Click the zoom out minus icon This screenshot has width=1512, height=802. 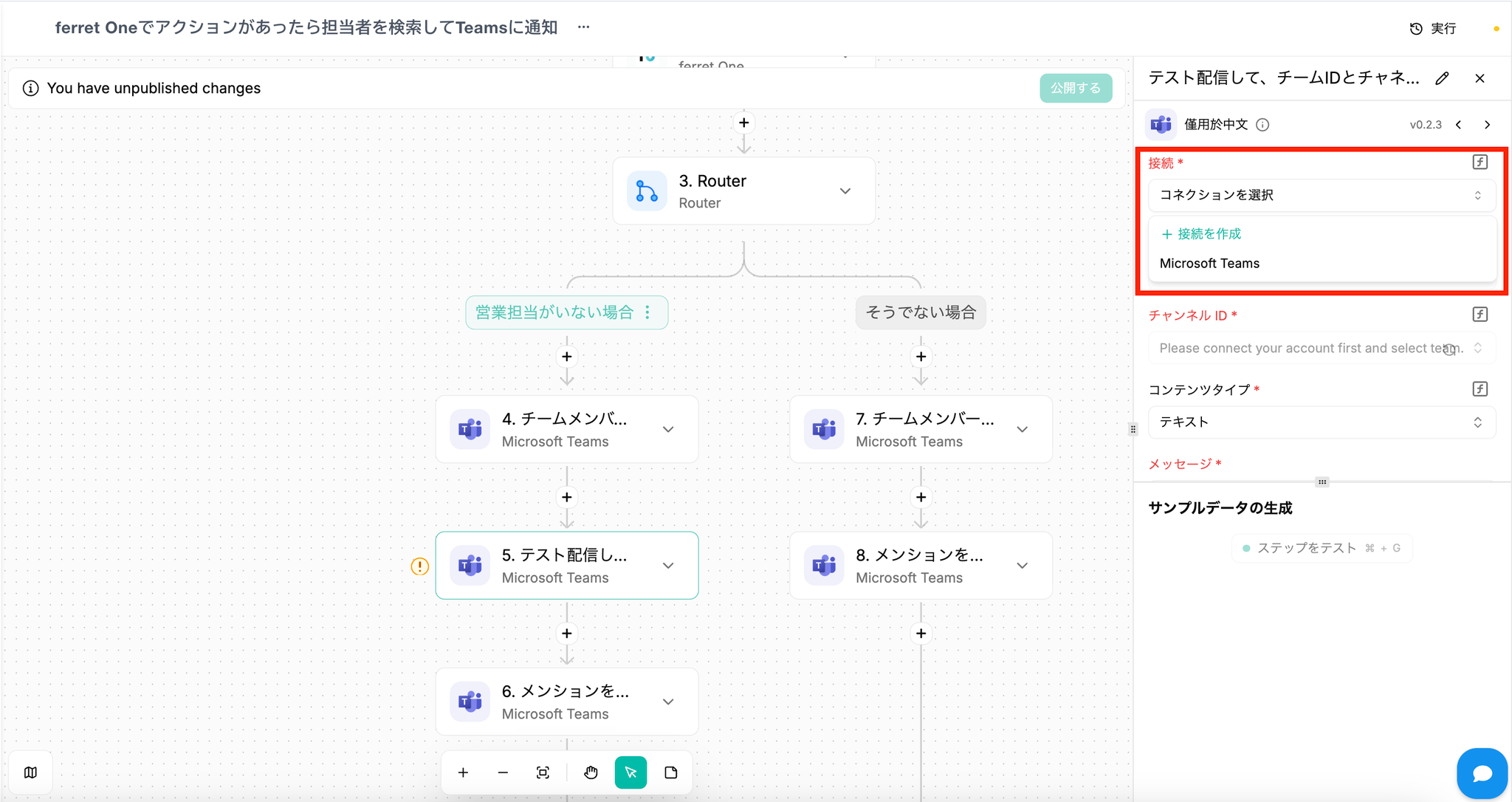[x=503, y=772]
